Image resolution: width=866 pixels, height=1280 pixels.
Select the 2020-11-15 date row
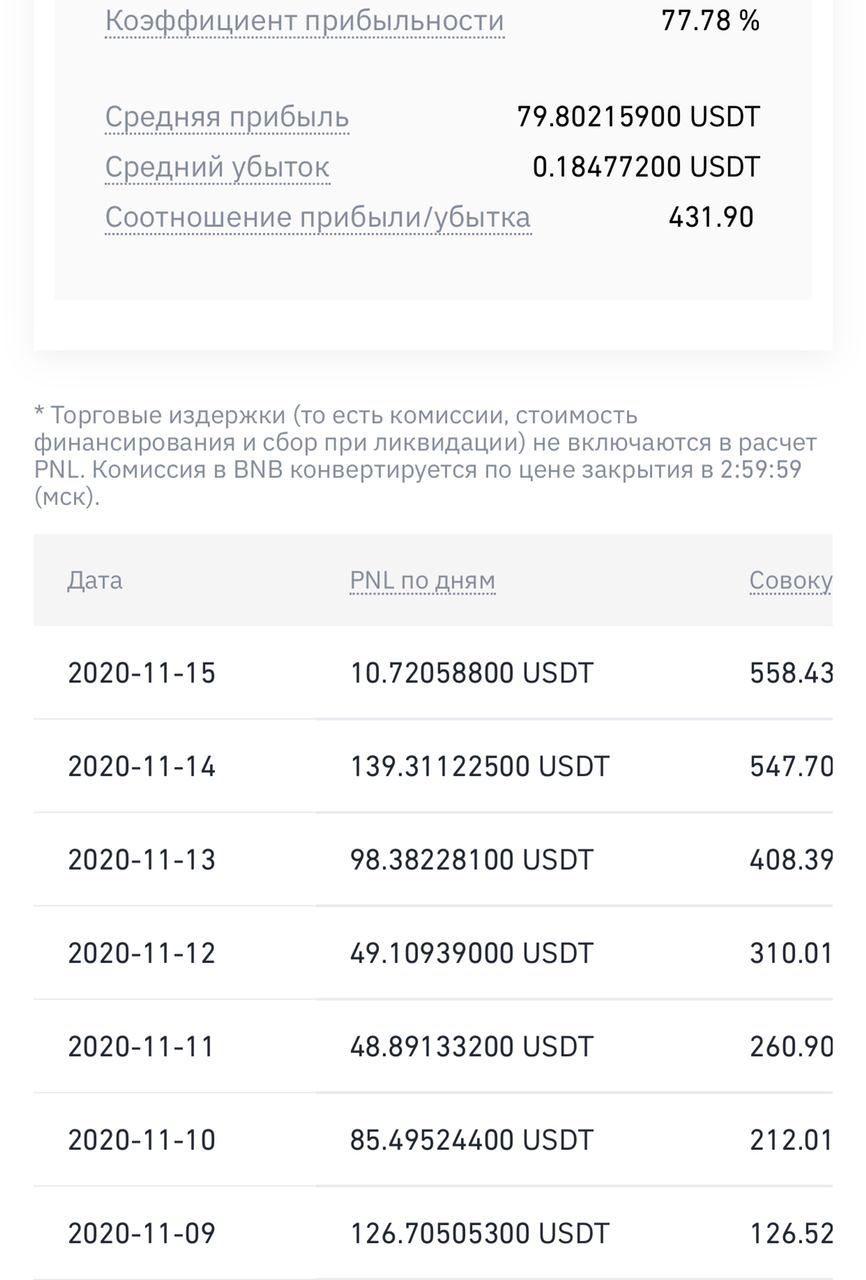pyautogui.click(x=142, y=673)
